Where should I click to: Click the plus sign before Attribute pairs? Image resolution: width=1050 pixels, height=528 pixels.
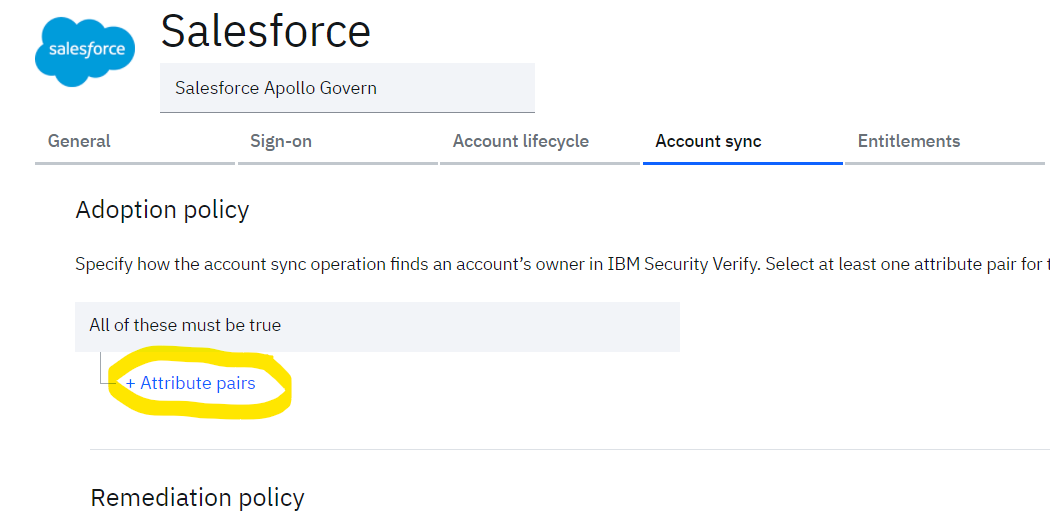point(131,383)
